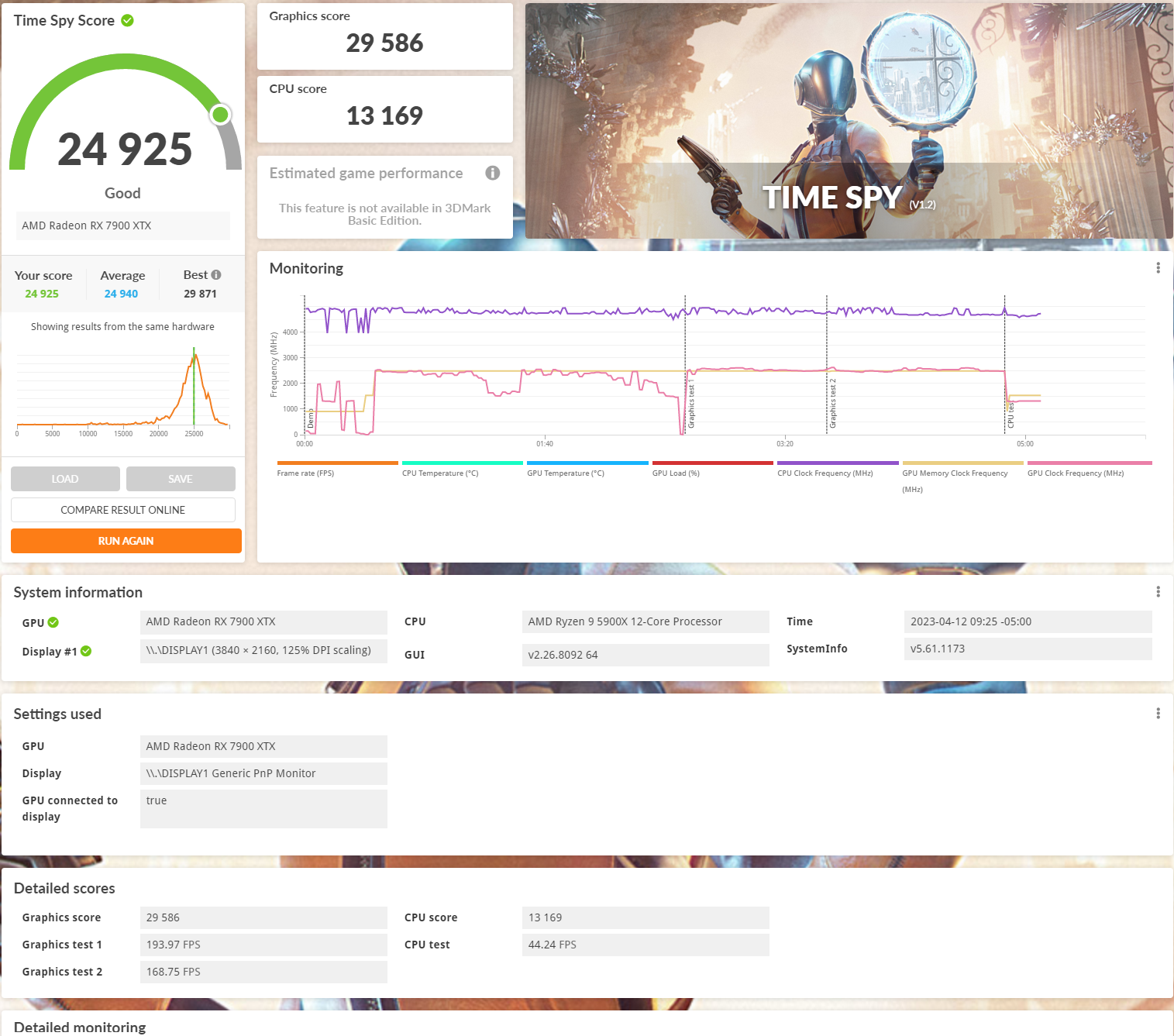Click the Time Spy Score green checkmark icon

128,21
